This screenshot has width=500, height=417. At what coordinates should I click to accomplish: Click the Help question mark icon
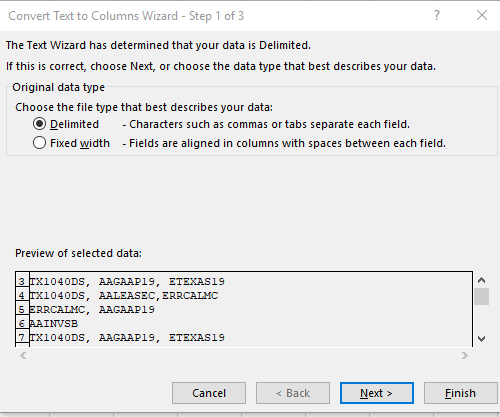coord(436,15)
